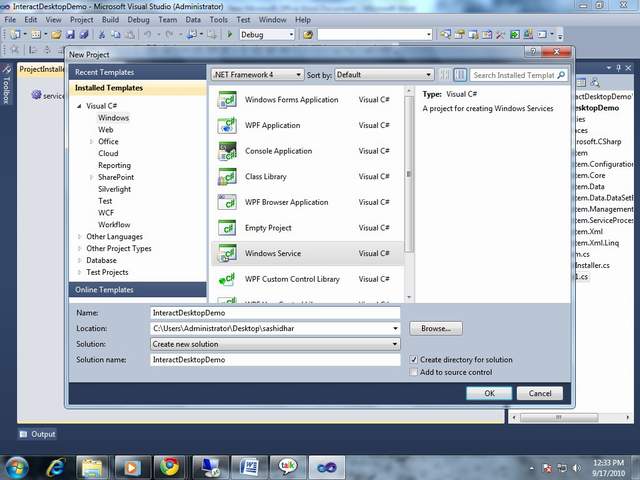Screen dimensions: 640x480
Task: Click the template list vertical scrollbar thumb
Action: point(409,176)
